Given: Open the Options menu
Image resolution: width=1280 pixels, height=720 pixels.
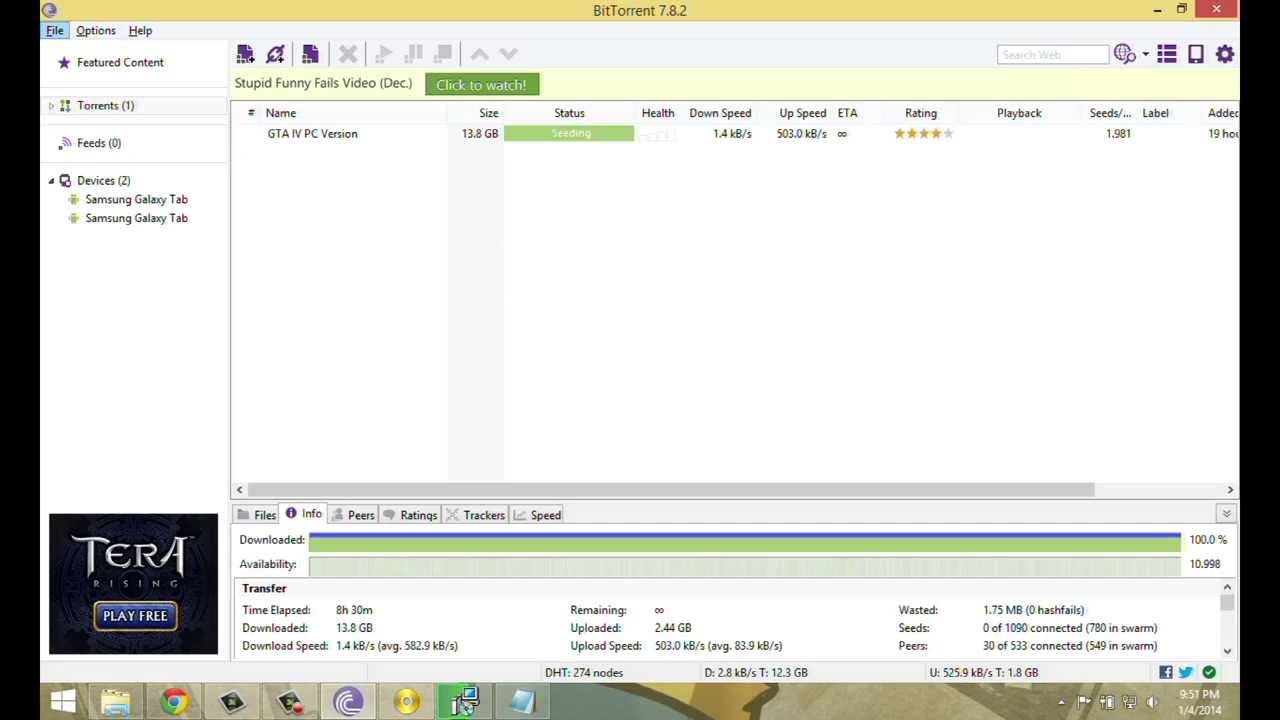Looking at the screenshot, I should click(96, 30).
